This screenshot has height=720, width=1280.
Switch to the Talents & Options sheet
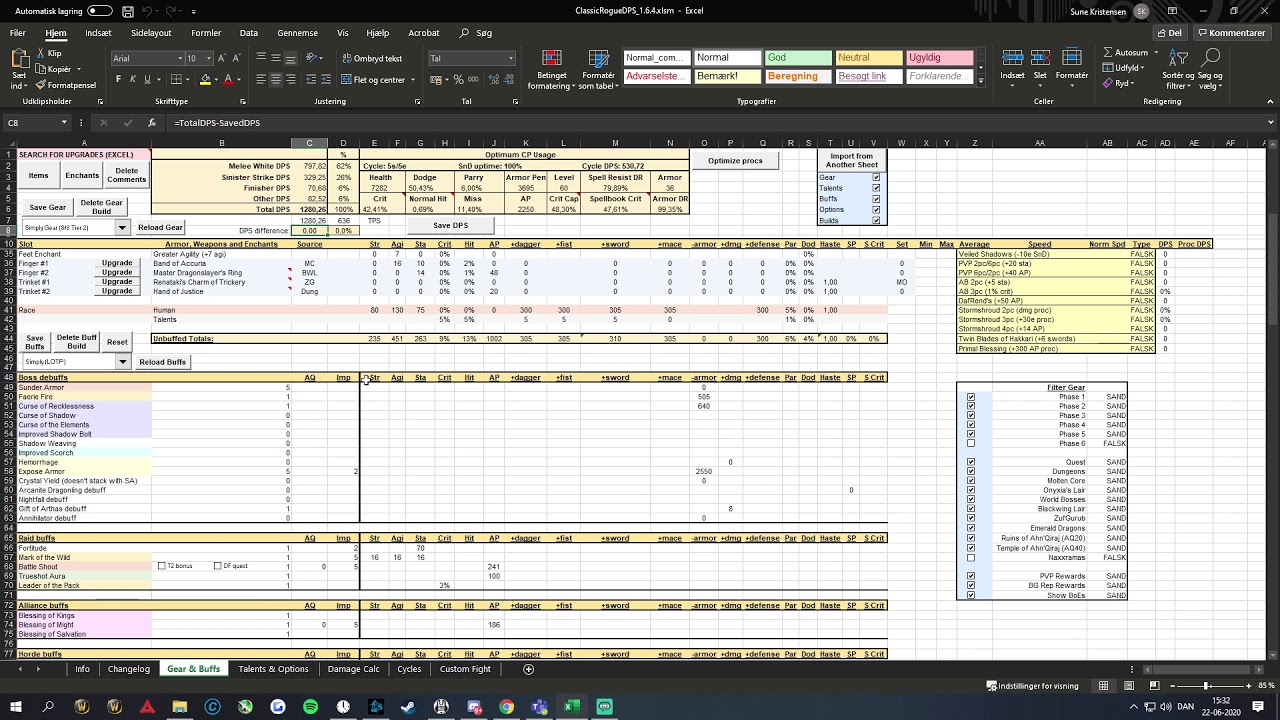(x=273, y=669)
